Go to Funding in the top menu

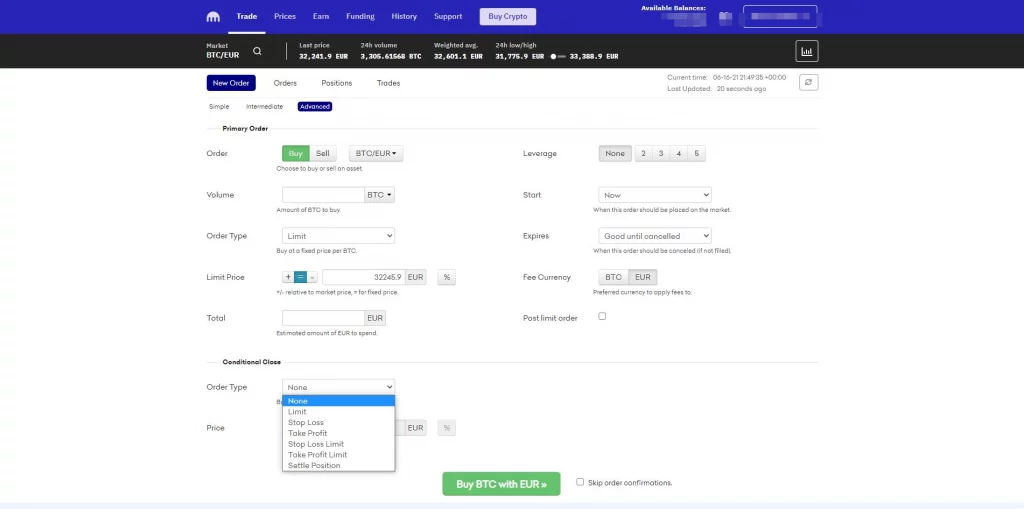tap(360, 17)
